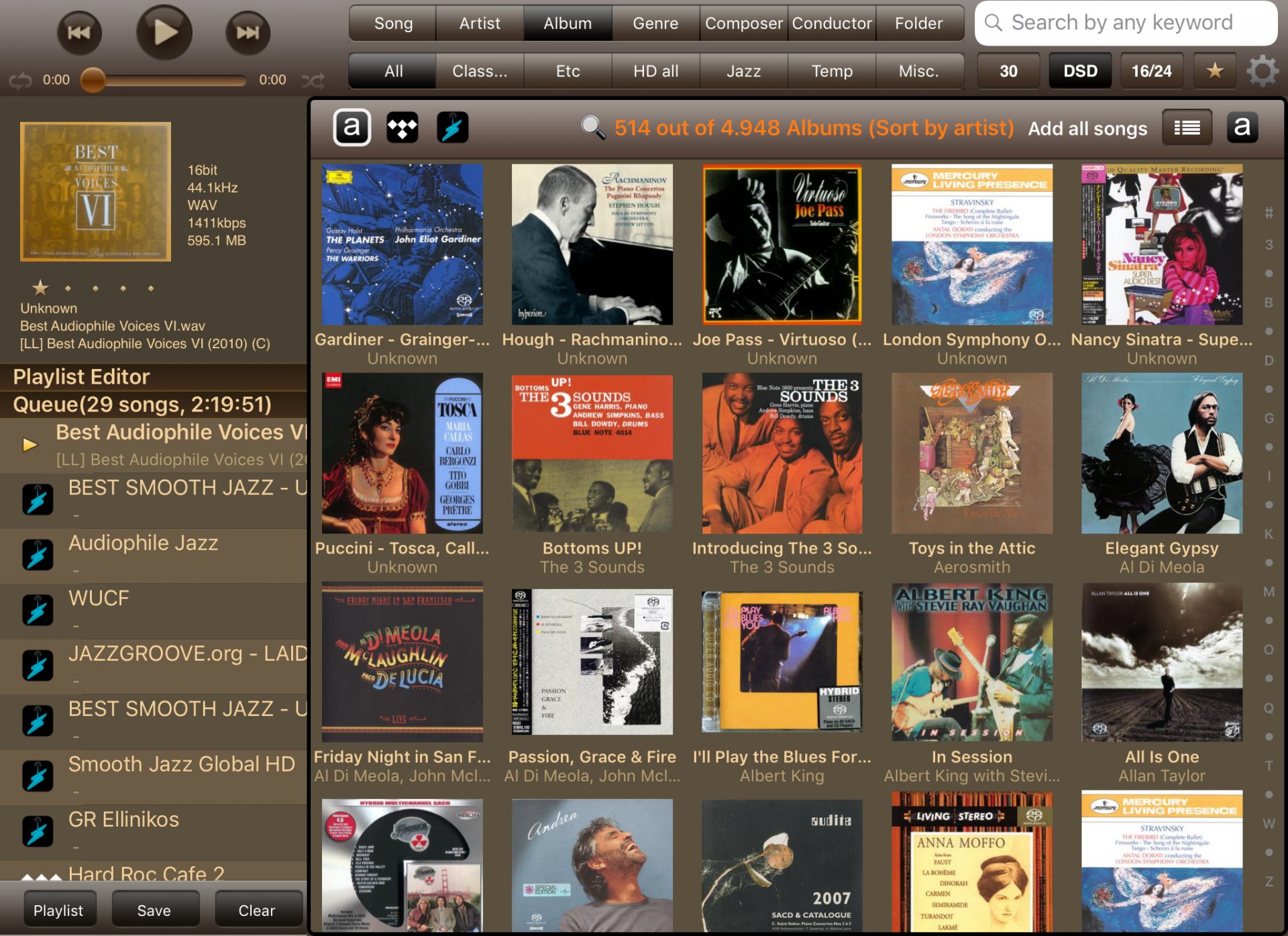The width and height of the screenshot is (1288, 936).
Task: Select the Jazz category tab
Action: [x=743, y=70]
